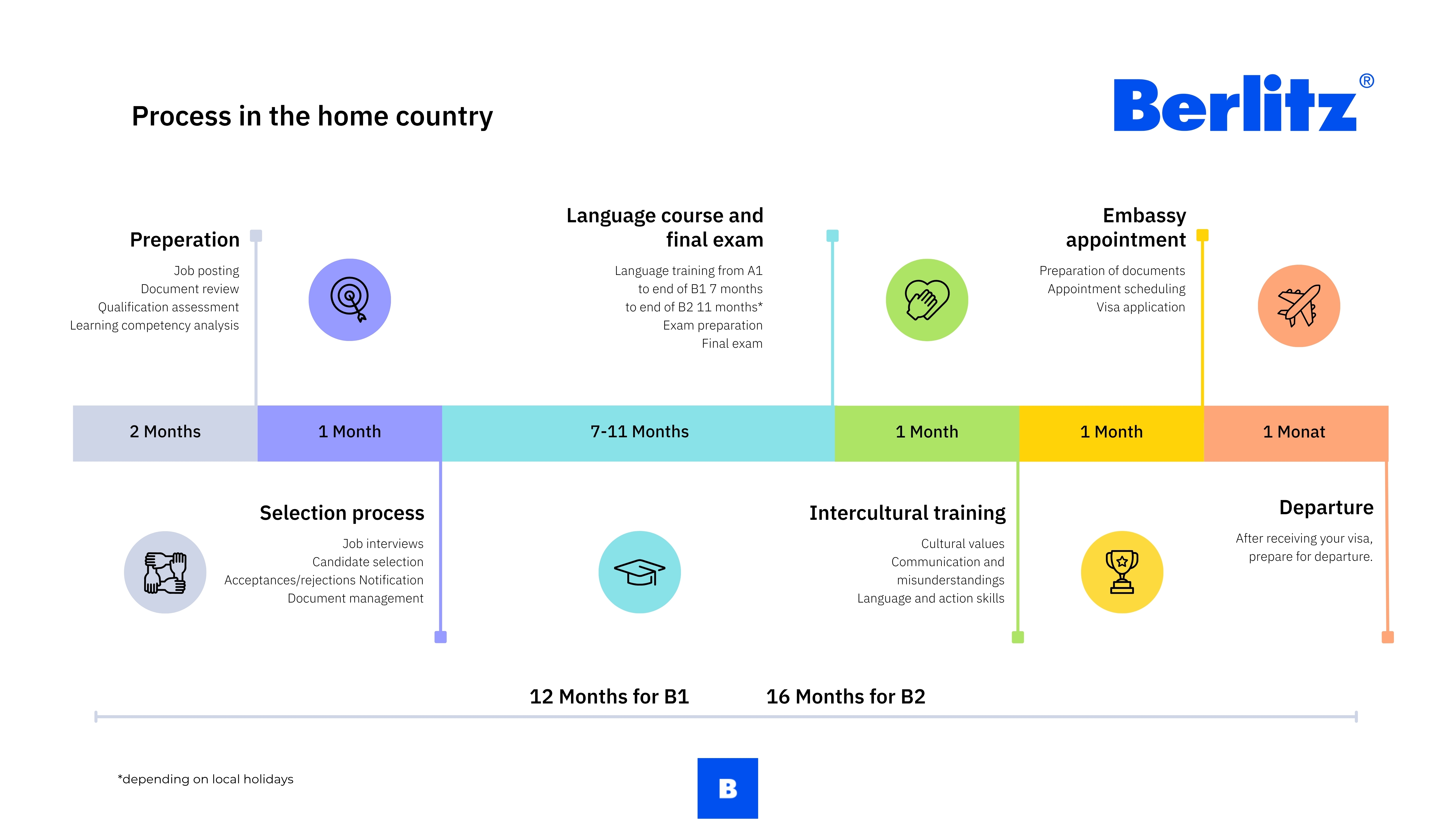Click the Selection process heading

tap(341, 513)
